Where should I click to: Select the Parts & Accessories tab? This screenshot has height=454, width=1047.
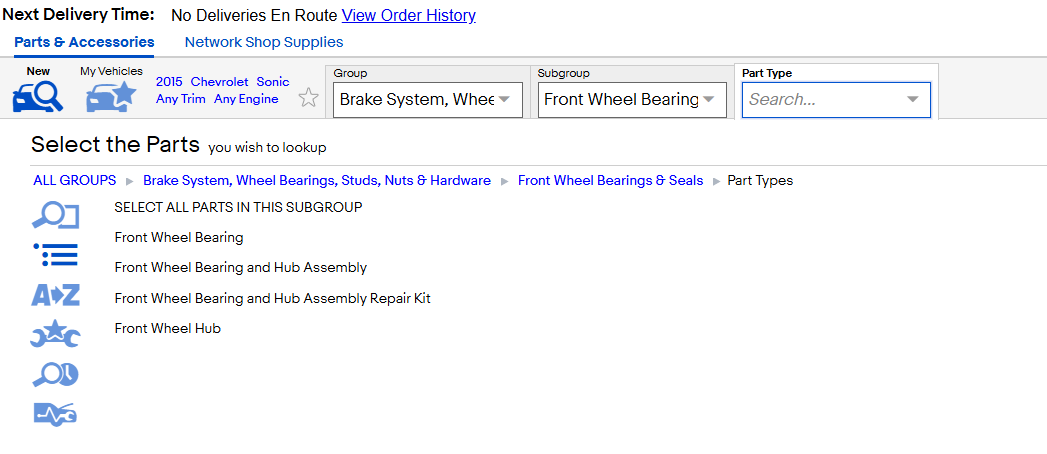[84, 42]
